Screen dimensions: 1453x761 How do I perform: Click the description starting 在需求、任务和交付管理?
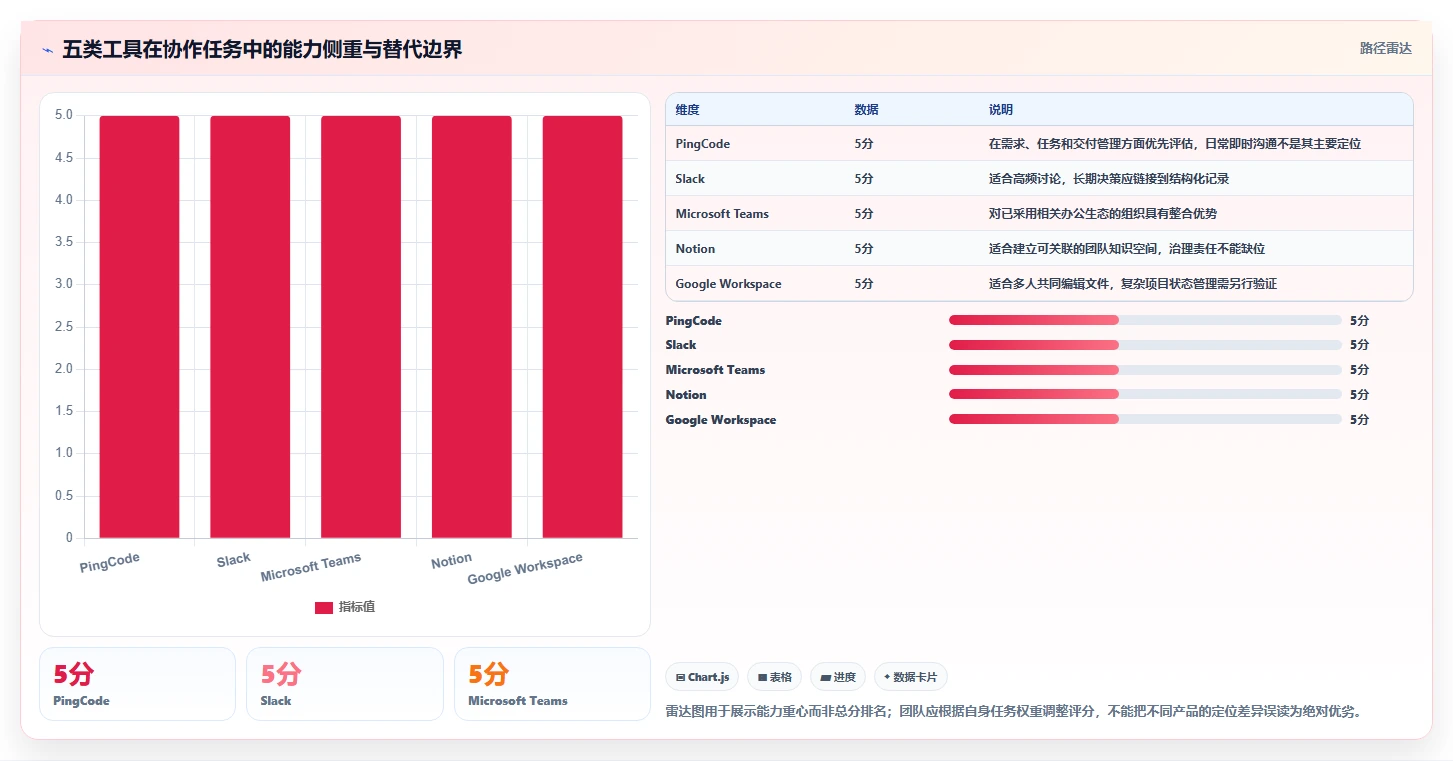pos(1175,144)
